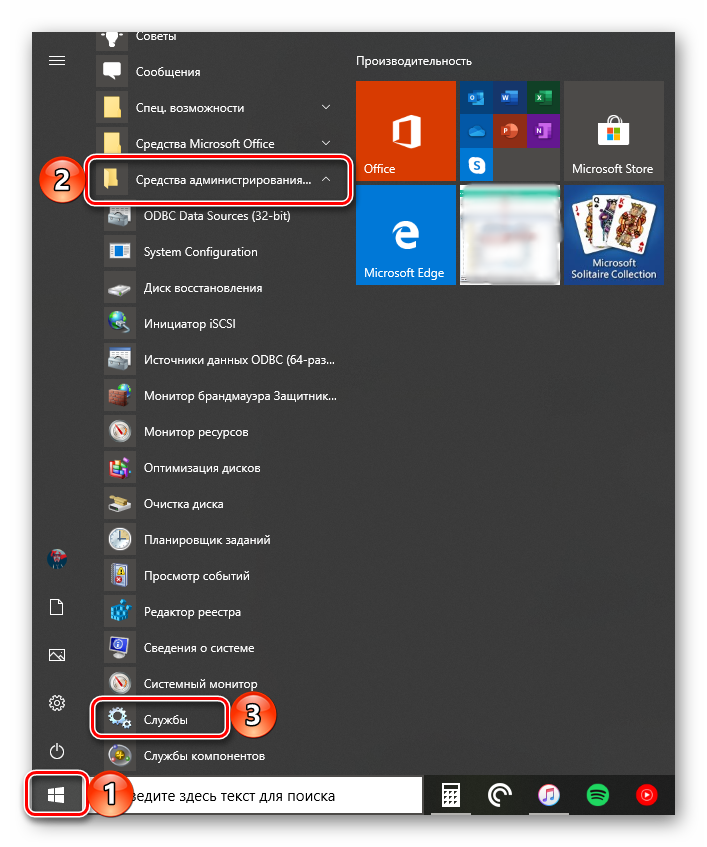Image resolution: width=707 pixels, height=847 pixels.
Task: Open Источники данных ODBC 64-bit icon
Action: 120,359
